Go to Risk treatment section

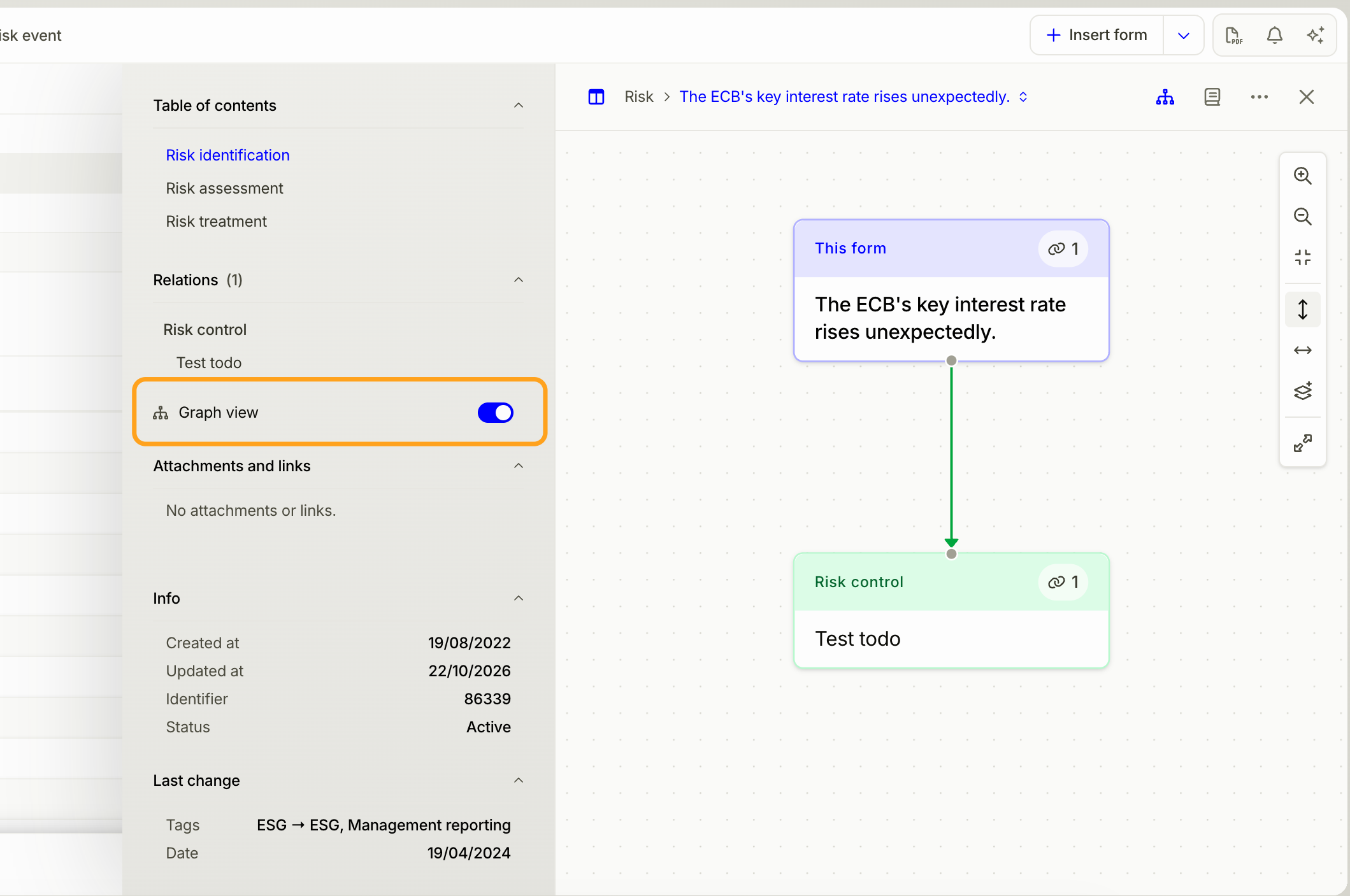[216, 222]
